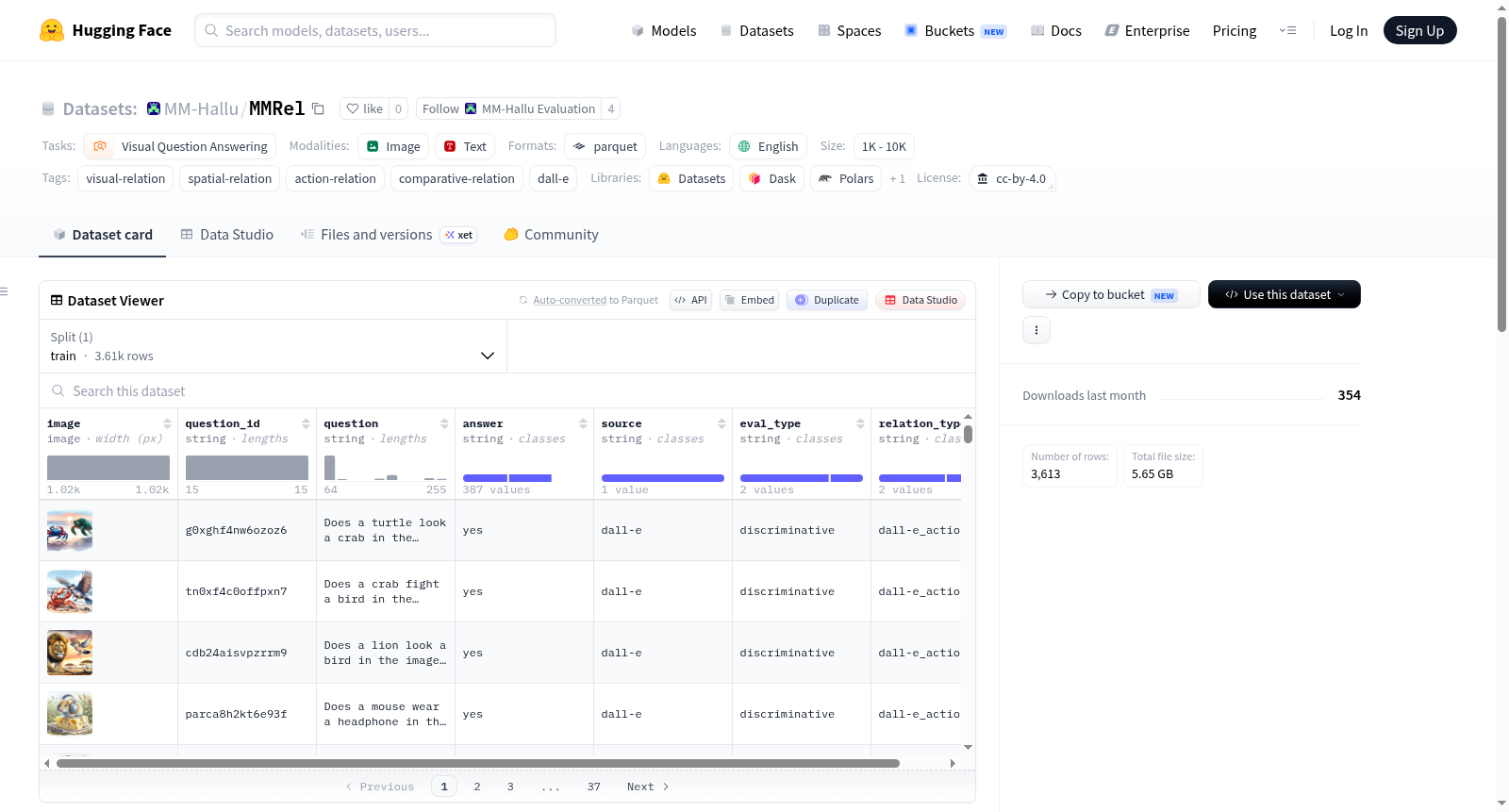Like the MMRel dataset
Screen dimensions: 1509x812
[x=365, y=109]
